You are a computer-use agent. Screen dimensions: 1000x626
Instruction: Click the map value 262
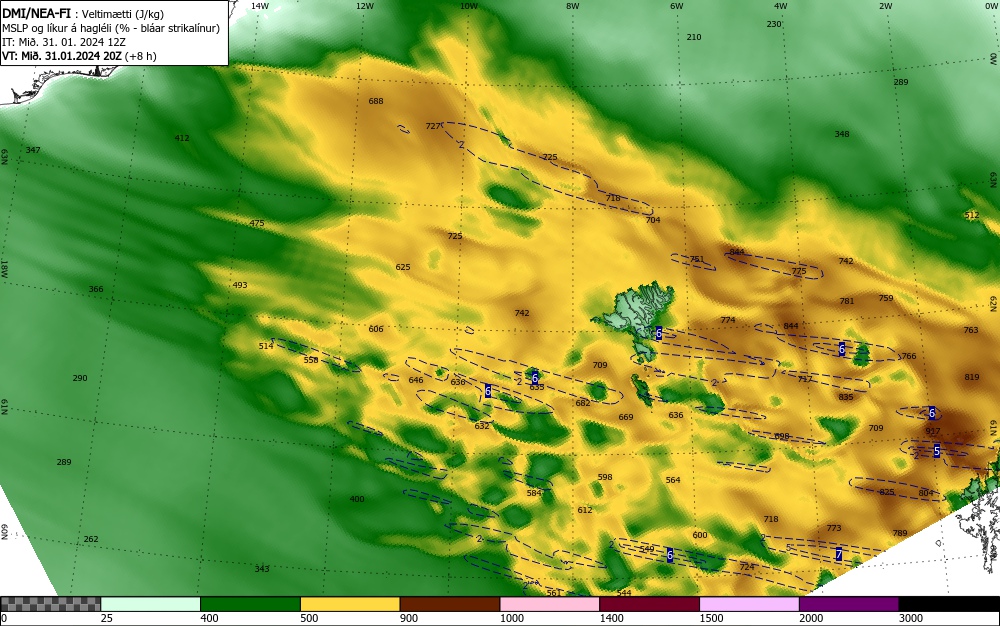[x=91, y=539]
